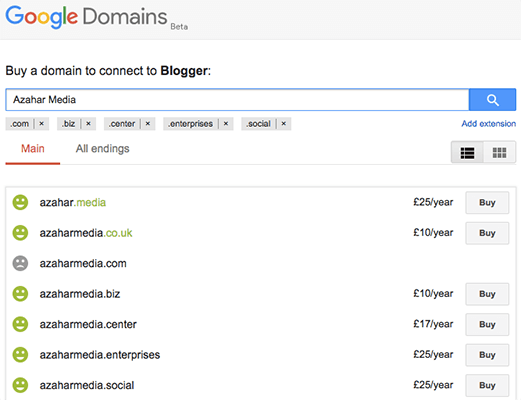Remove the .social extension chip
Viewport: 521px width, 400px height.
pyautogui.click(x=284, y=124)
